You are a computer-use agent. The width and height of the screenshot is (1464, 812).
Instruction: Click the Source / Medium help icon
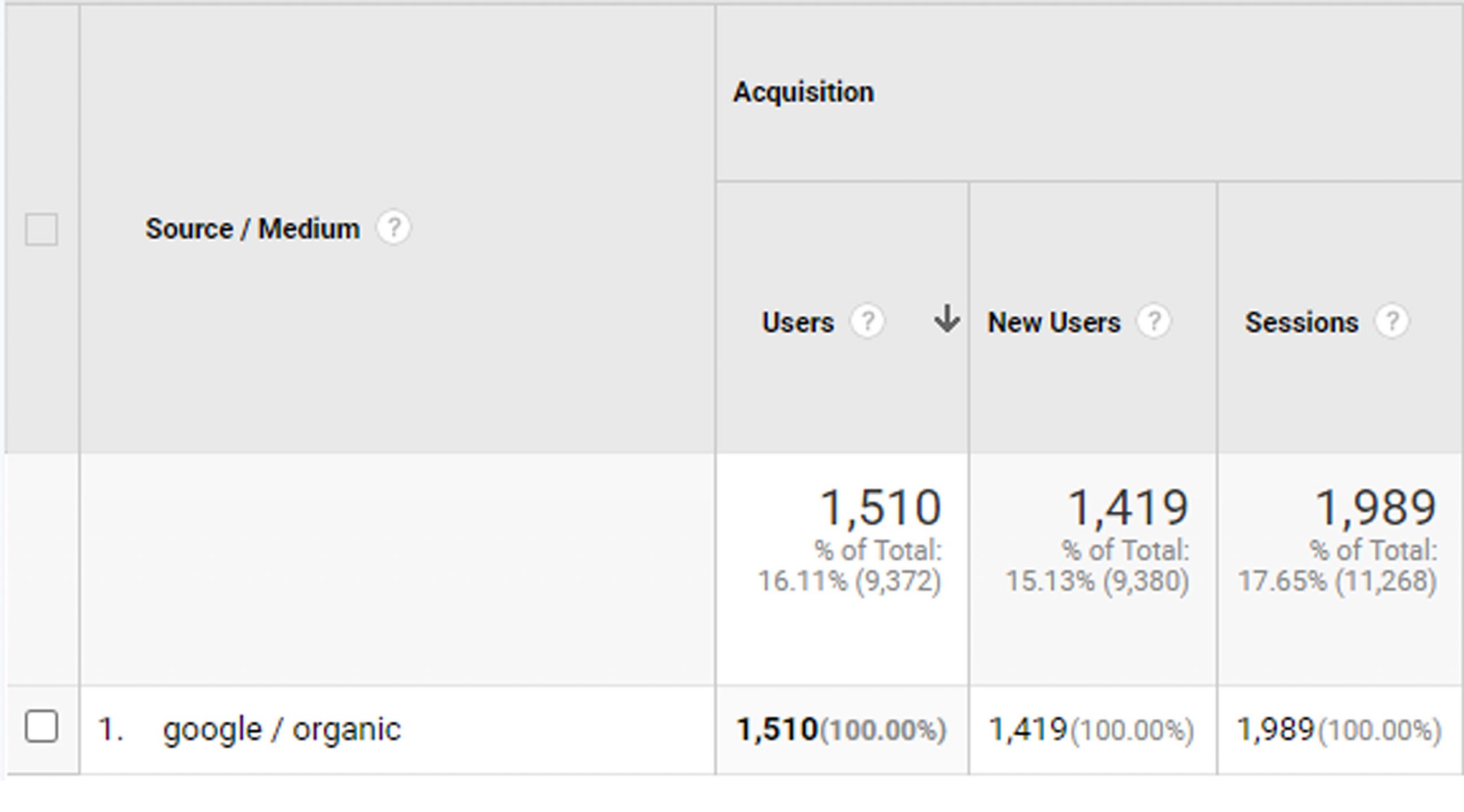click(393, 228)
